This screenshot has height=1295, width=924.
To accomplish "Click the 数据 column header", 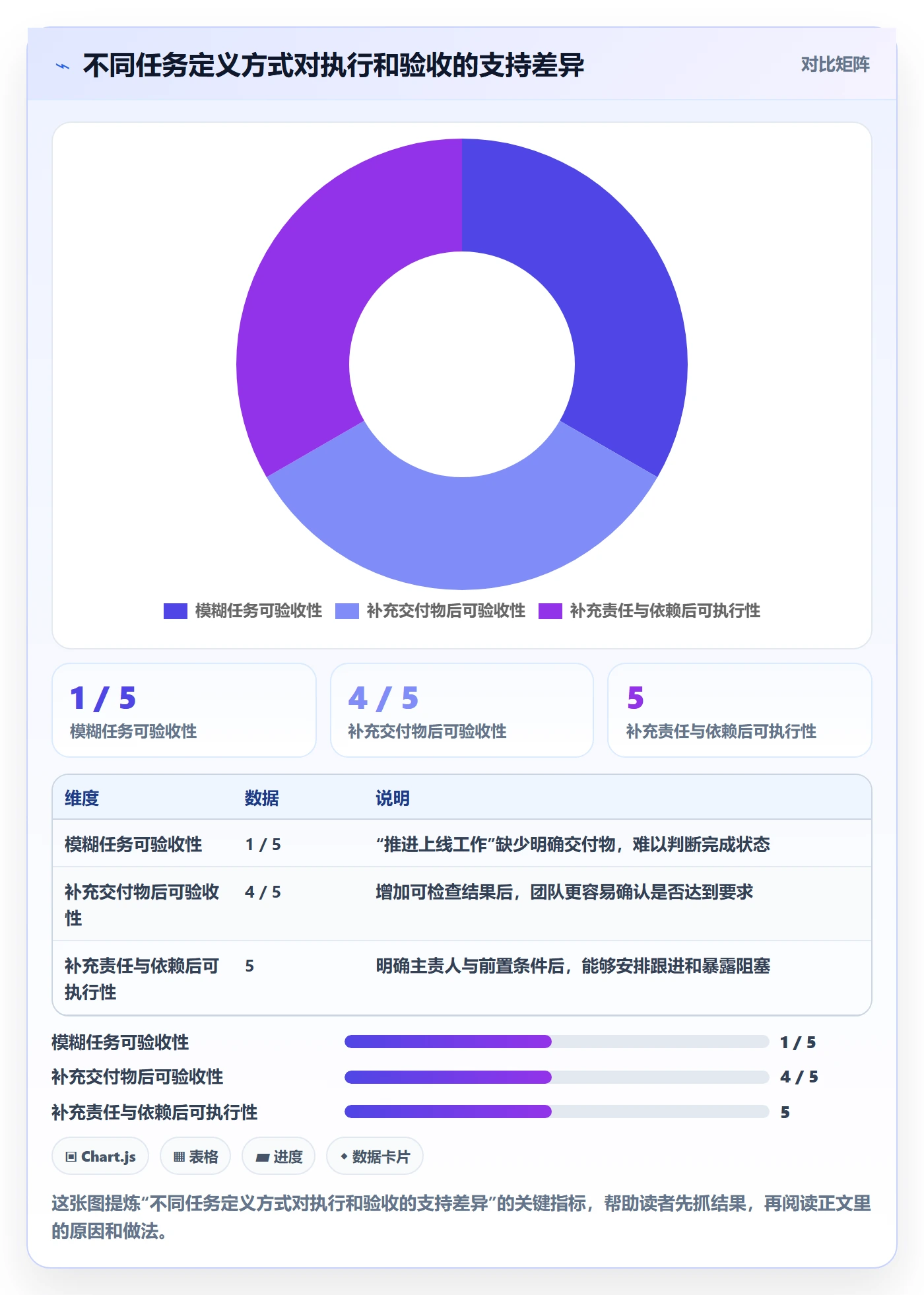I will 261,798.
